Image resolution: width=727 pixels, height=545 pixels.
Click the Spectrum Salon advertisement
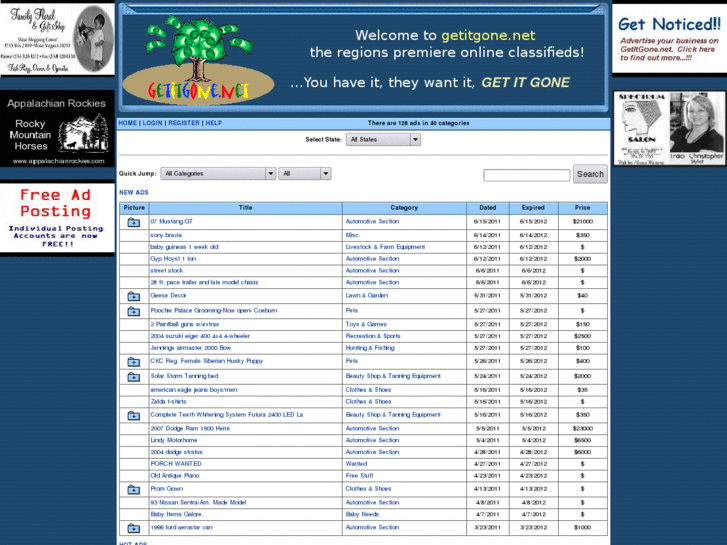[x=670, y=128]
